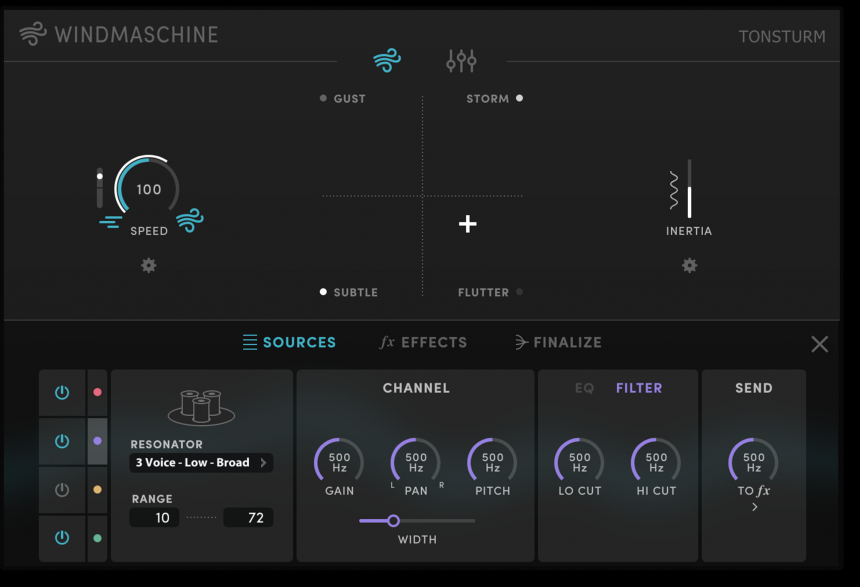The width and height of the screenshot is (860, 587).
Task: Toggle power for the green source row
Action: (62, 538)
